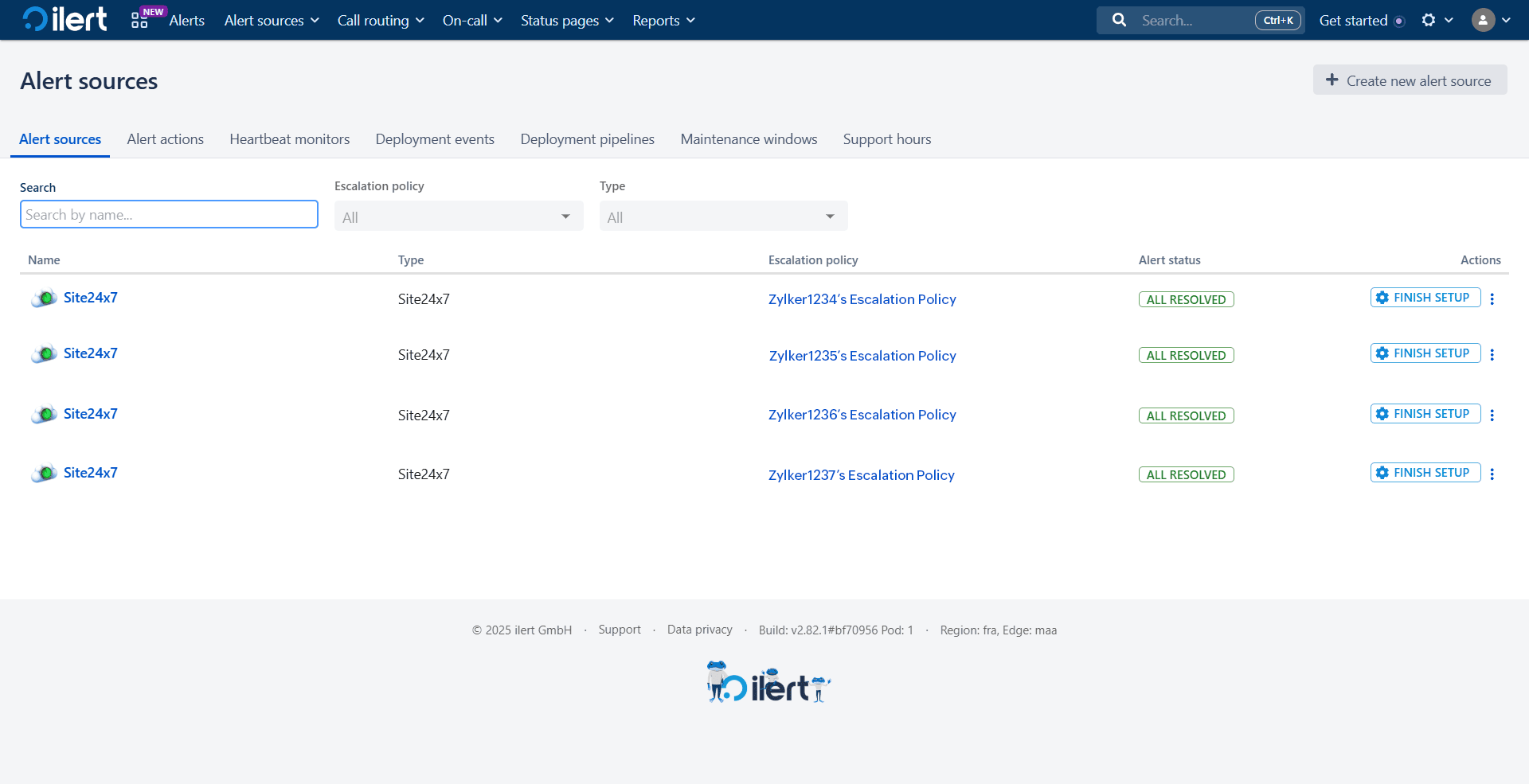Open Site24x7 source in Zylker1237 row

click(x=91, y=473)
